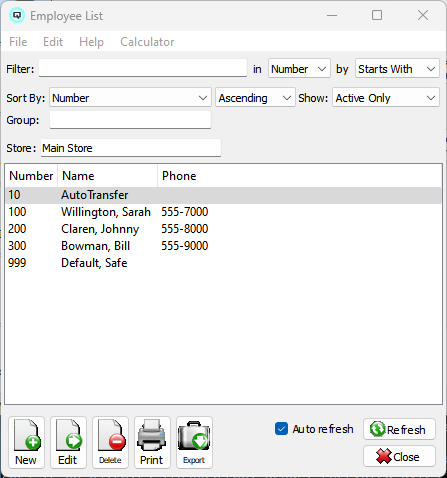
Task: Open the File menu
Action: tap(18, 42)
